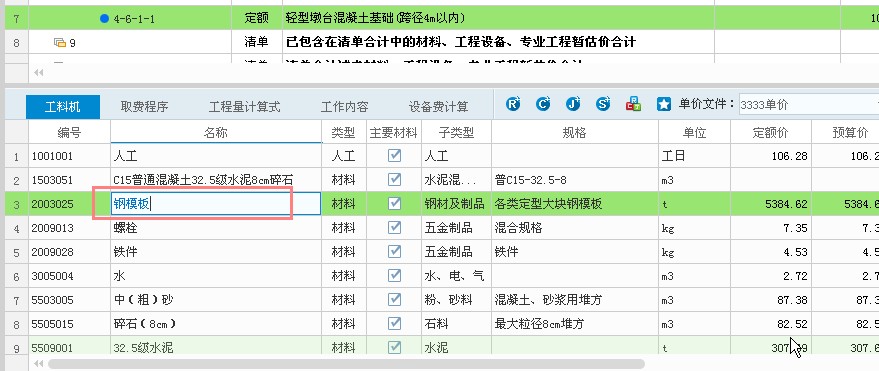Toggle main material checkbox for 水
The height and width of the screenshot is (371, 879).
395,276
